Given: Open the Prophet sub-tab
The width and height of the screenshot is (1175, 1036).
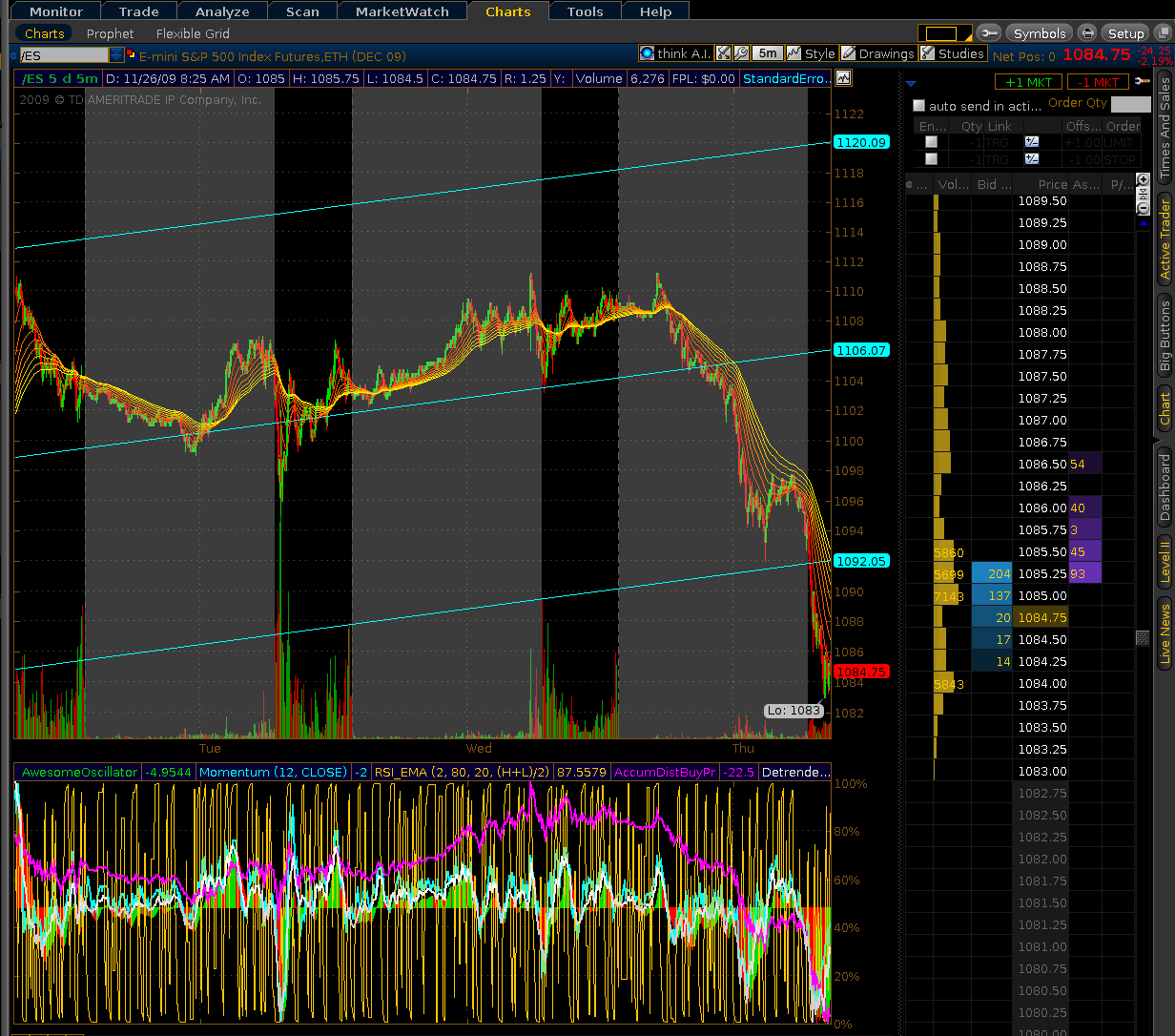Looking at the screenshot, I should pos(110,33).
